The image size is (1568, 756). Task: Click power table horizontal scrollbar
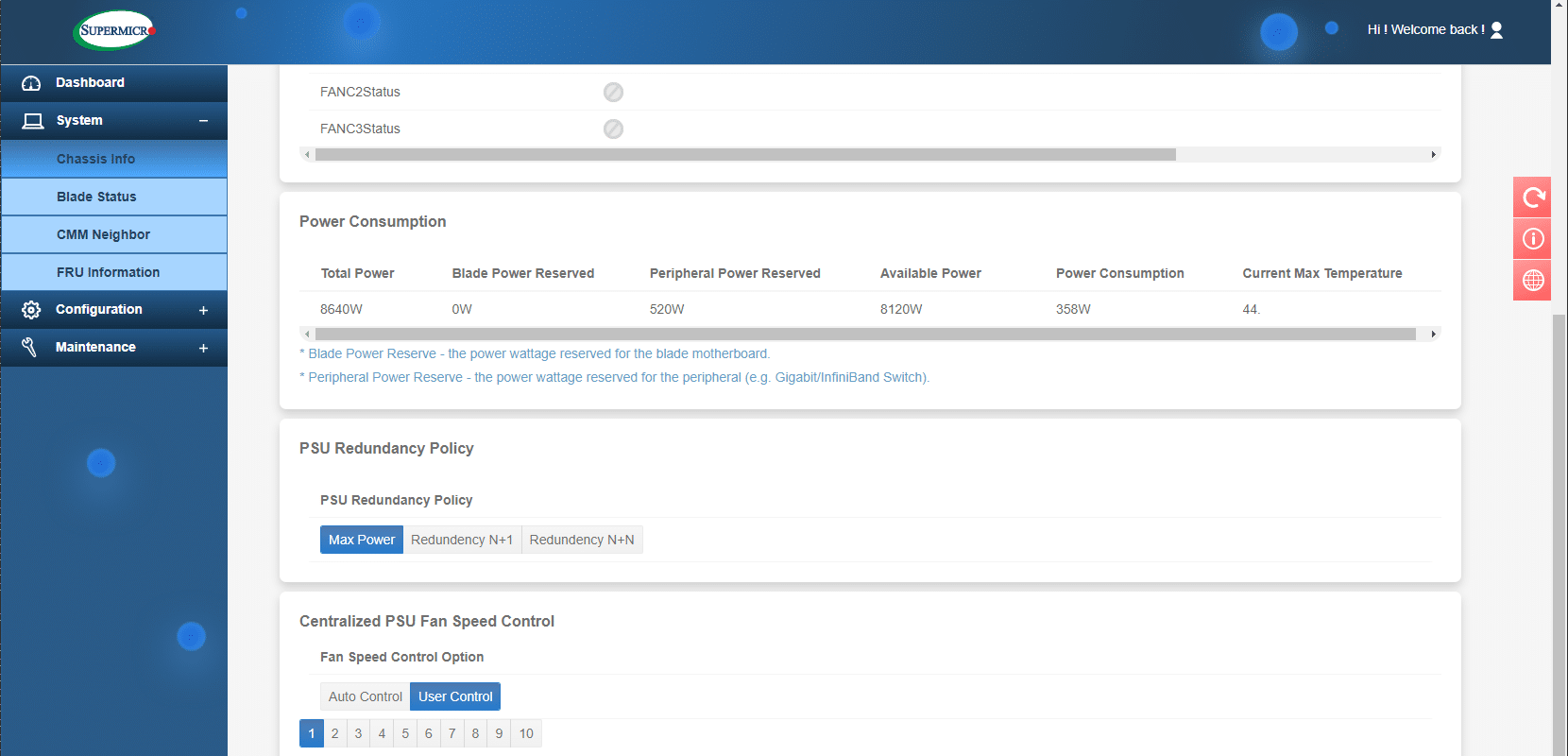coord(865,334)
